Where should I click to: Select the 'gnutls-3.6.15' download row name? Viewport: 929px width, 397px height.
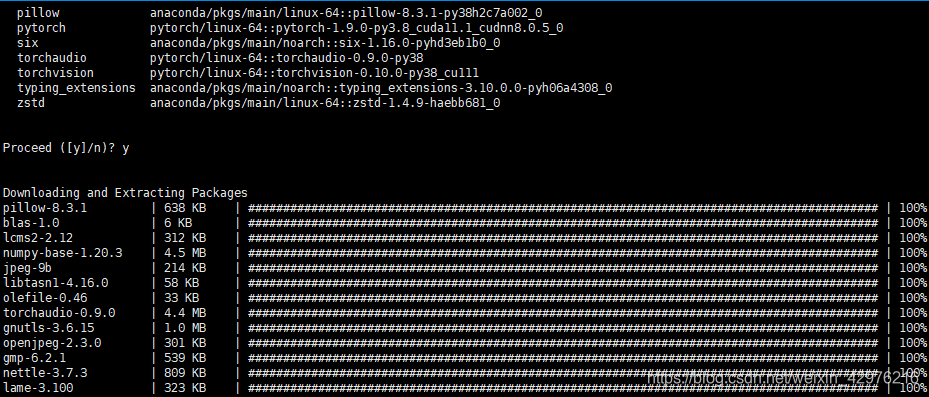[x=49, y=328]
